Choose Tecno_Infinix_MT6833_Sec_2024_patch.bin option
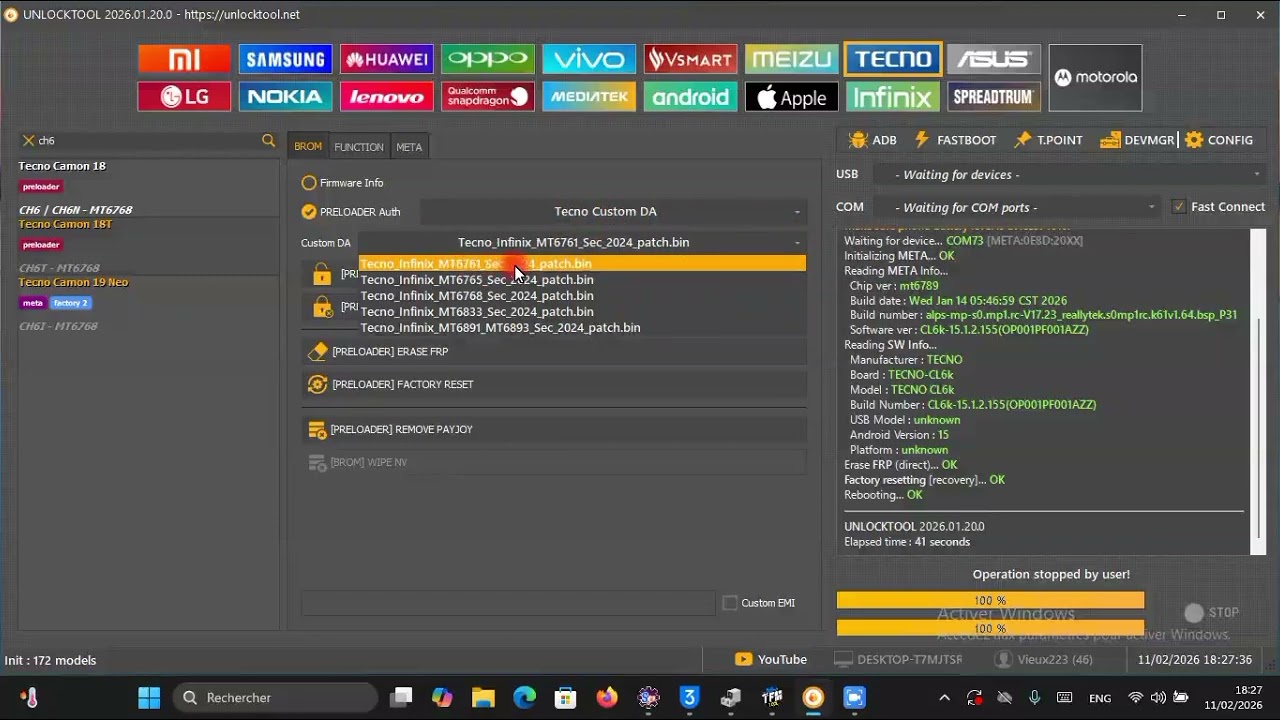 (x=582, y=312)
